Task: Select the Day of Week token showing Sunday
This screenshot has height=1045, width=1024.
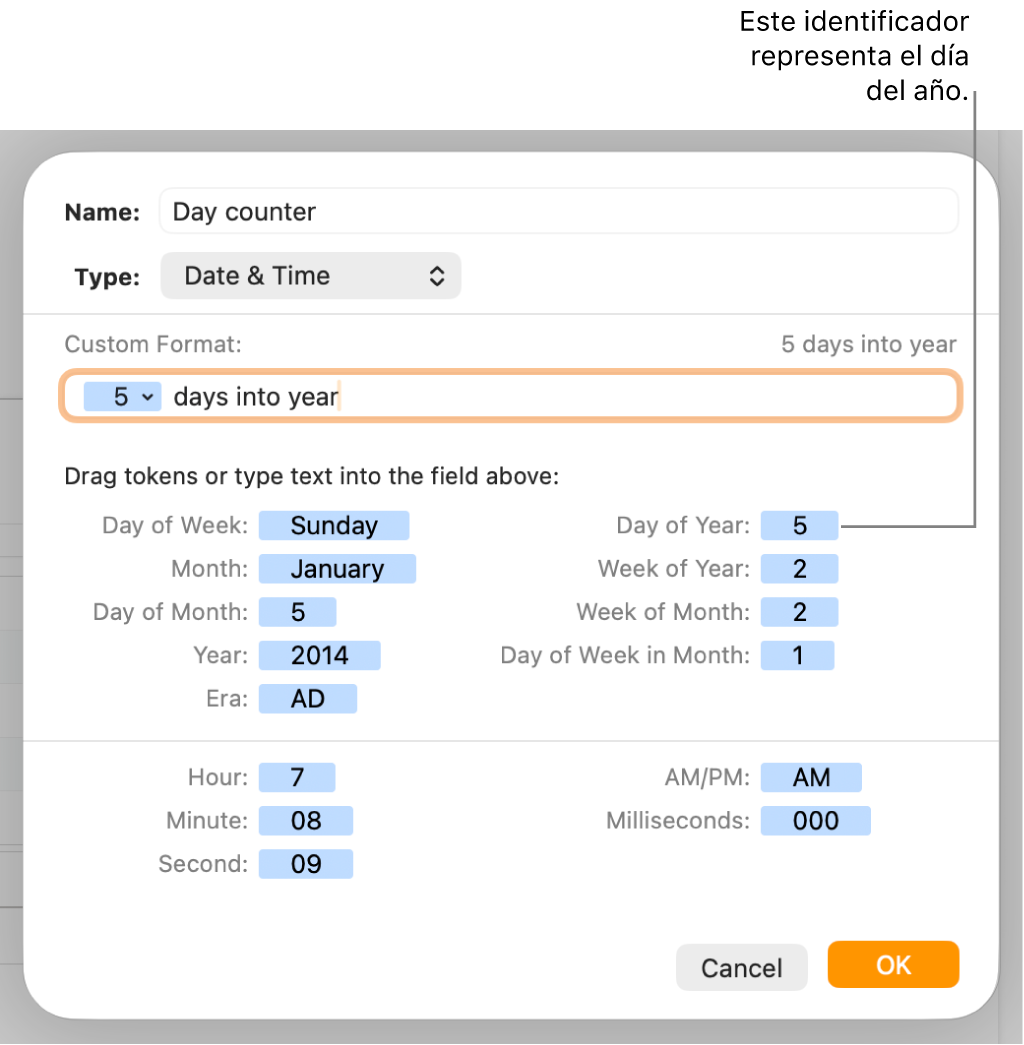Action: point(334,525)
